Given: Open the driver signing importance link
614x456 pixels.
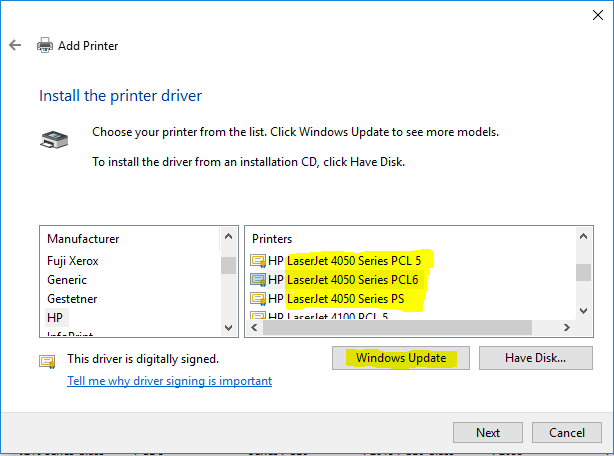Looking at the screenshot, I should [169, 381].
